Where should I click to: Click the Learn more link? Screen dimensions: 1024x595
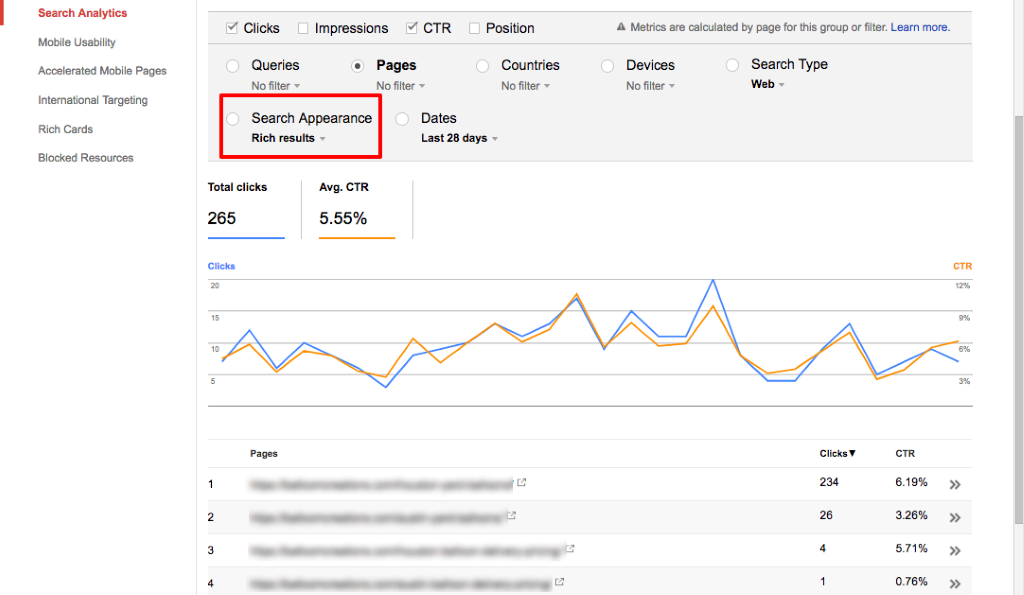click(x=920, y=28)
